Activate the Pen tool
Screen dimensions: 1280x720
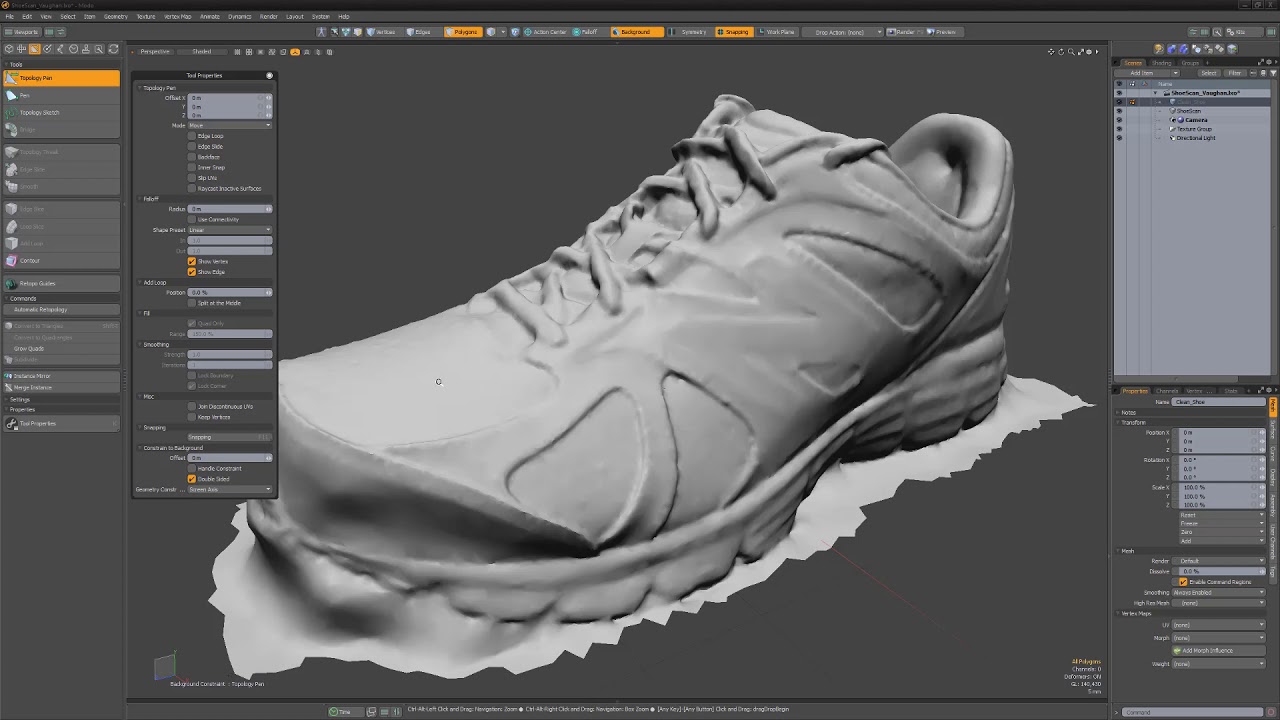60,95
